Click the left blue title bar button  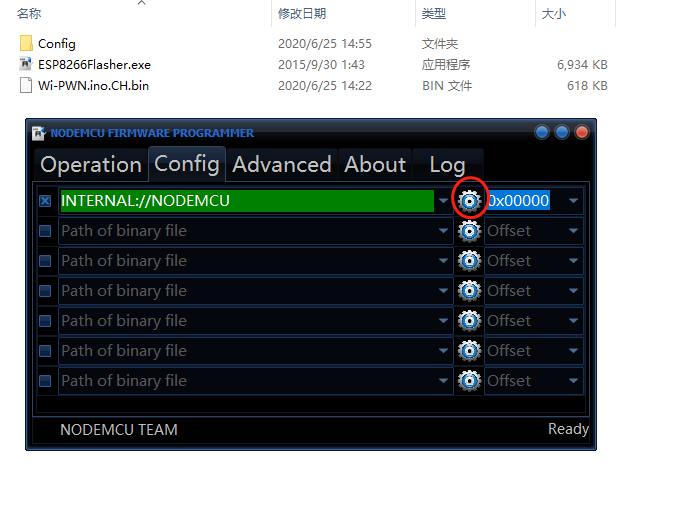pos(542,132)
